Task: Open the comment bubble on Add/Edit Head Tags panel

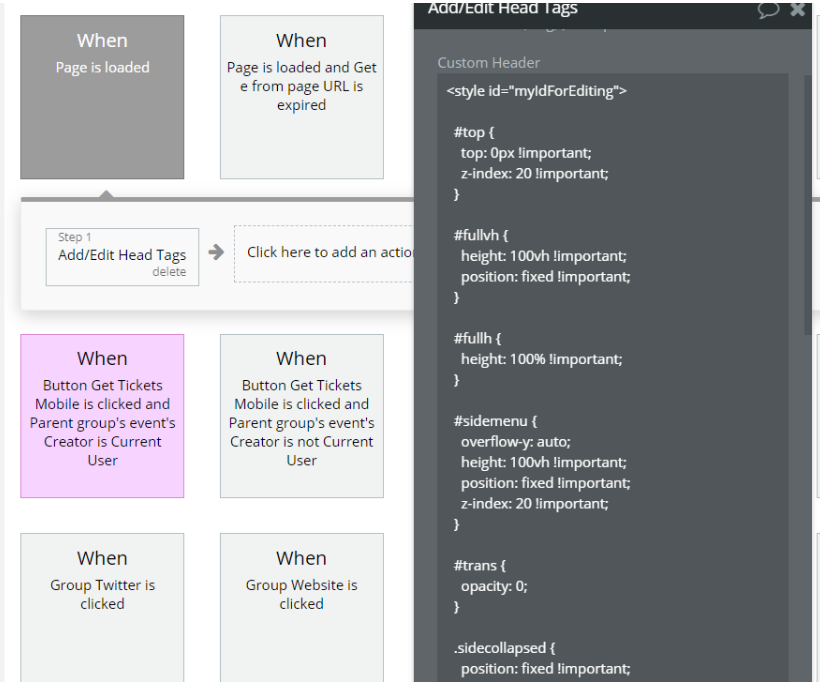Action: point(768,10)
